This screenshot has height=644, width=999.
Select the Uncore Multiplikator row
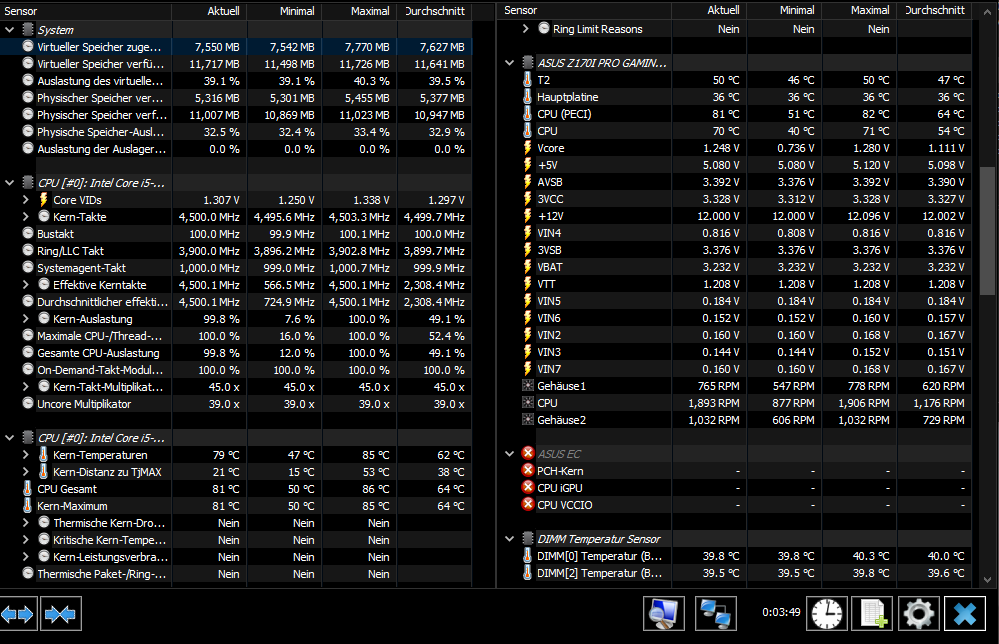click(236, 404)
